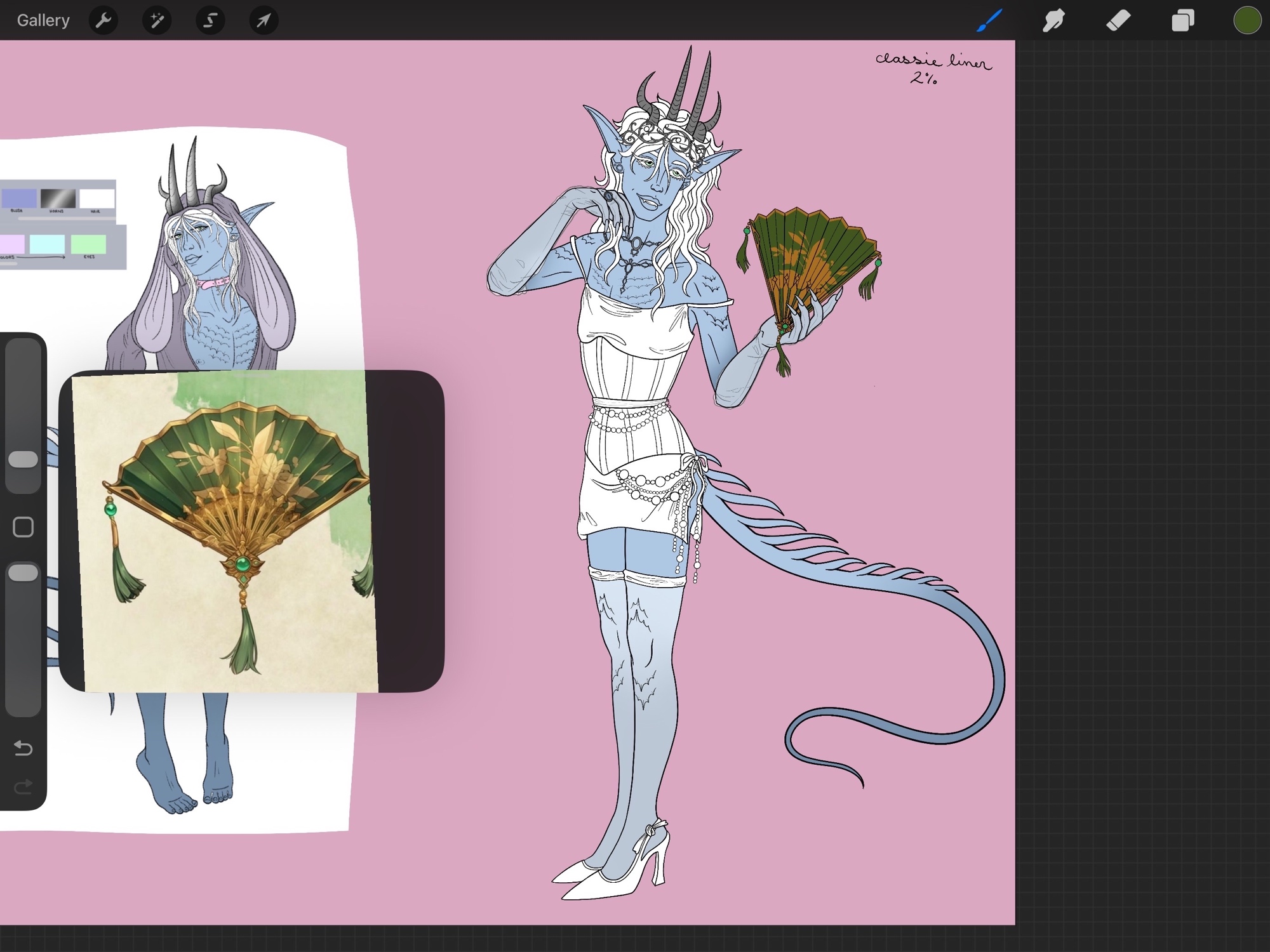Open the Gallery view
Screen dimensions: 1270x952
(x=43, y=20)
